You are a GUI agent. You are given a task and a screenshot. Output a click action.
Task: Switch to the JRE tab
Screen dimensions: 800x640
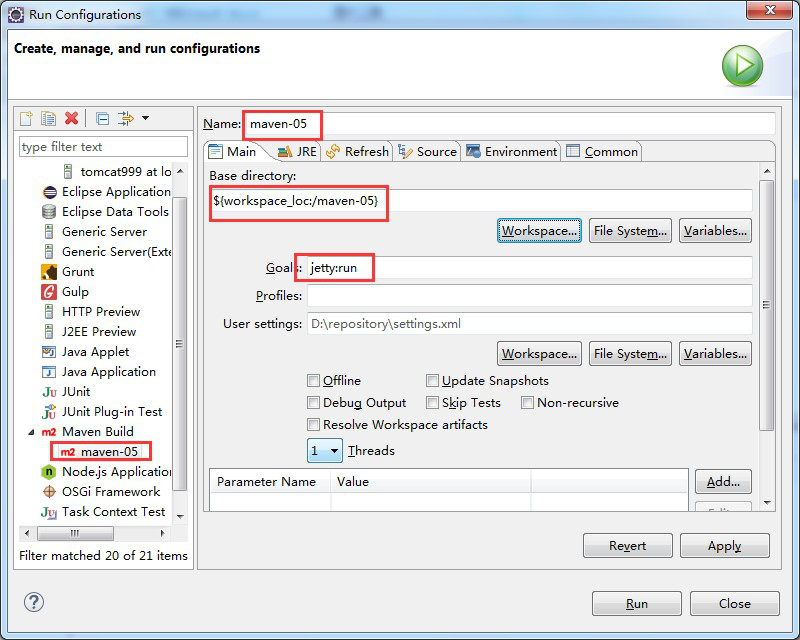pos(296,152)
